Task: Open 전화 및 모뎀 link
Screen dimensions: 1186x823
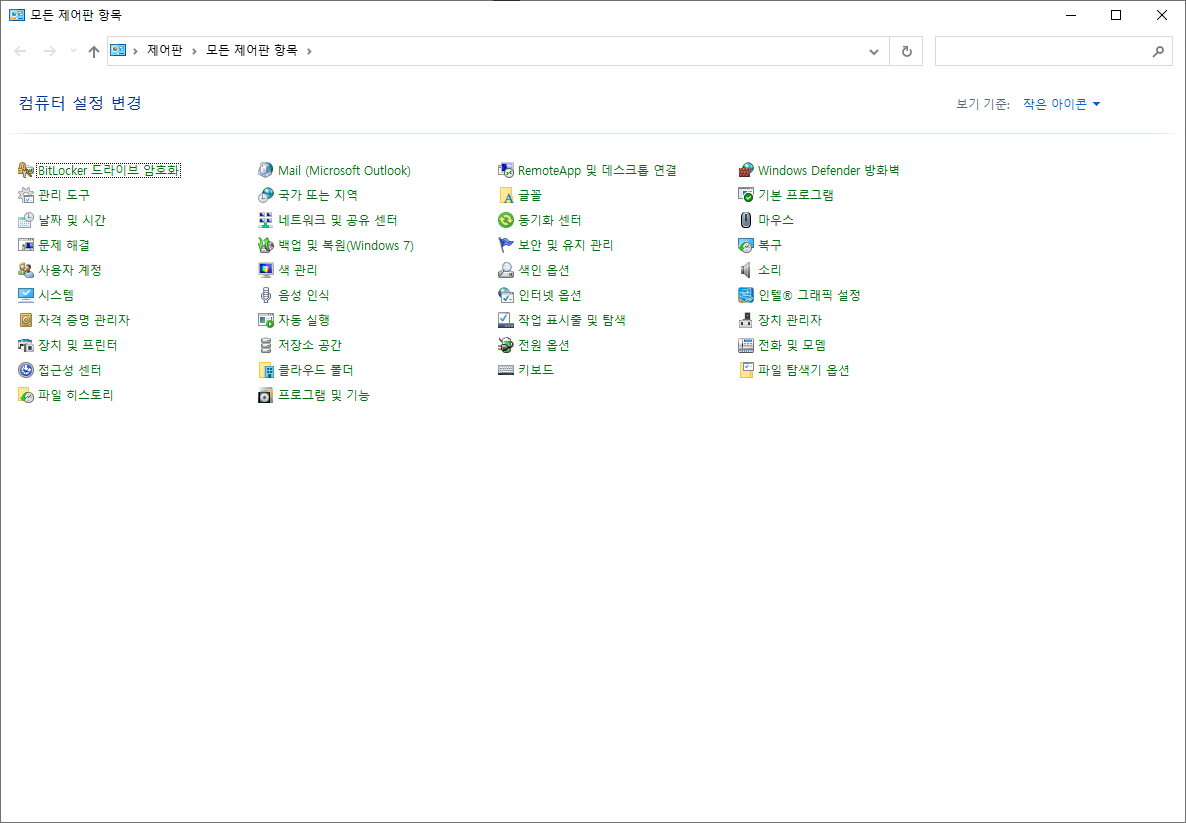Action: pos(792,345)
